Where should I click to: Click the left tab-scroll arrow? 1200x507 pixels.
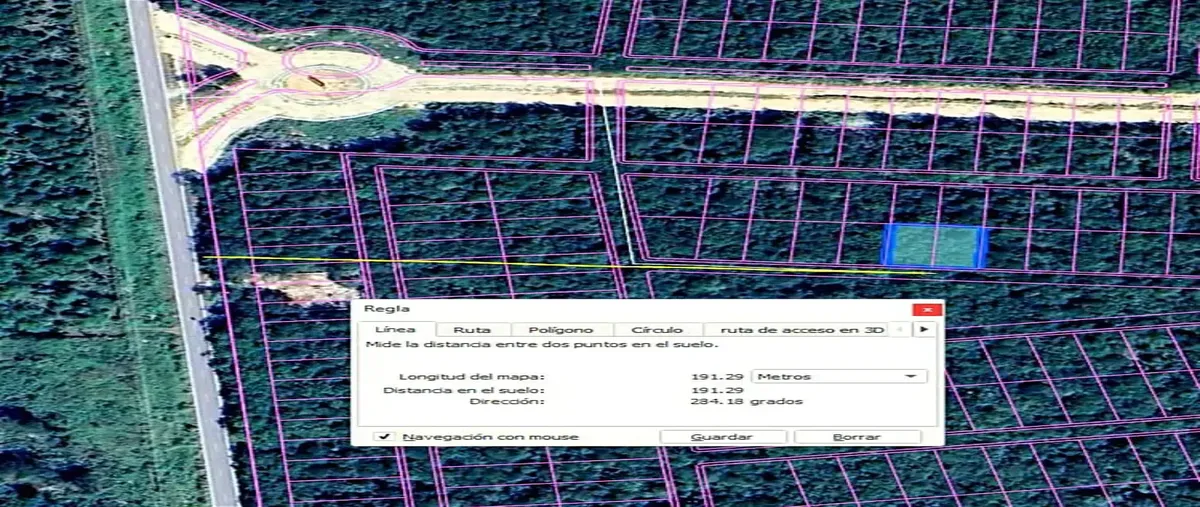(x=900, y=329)
